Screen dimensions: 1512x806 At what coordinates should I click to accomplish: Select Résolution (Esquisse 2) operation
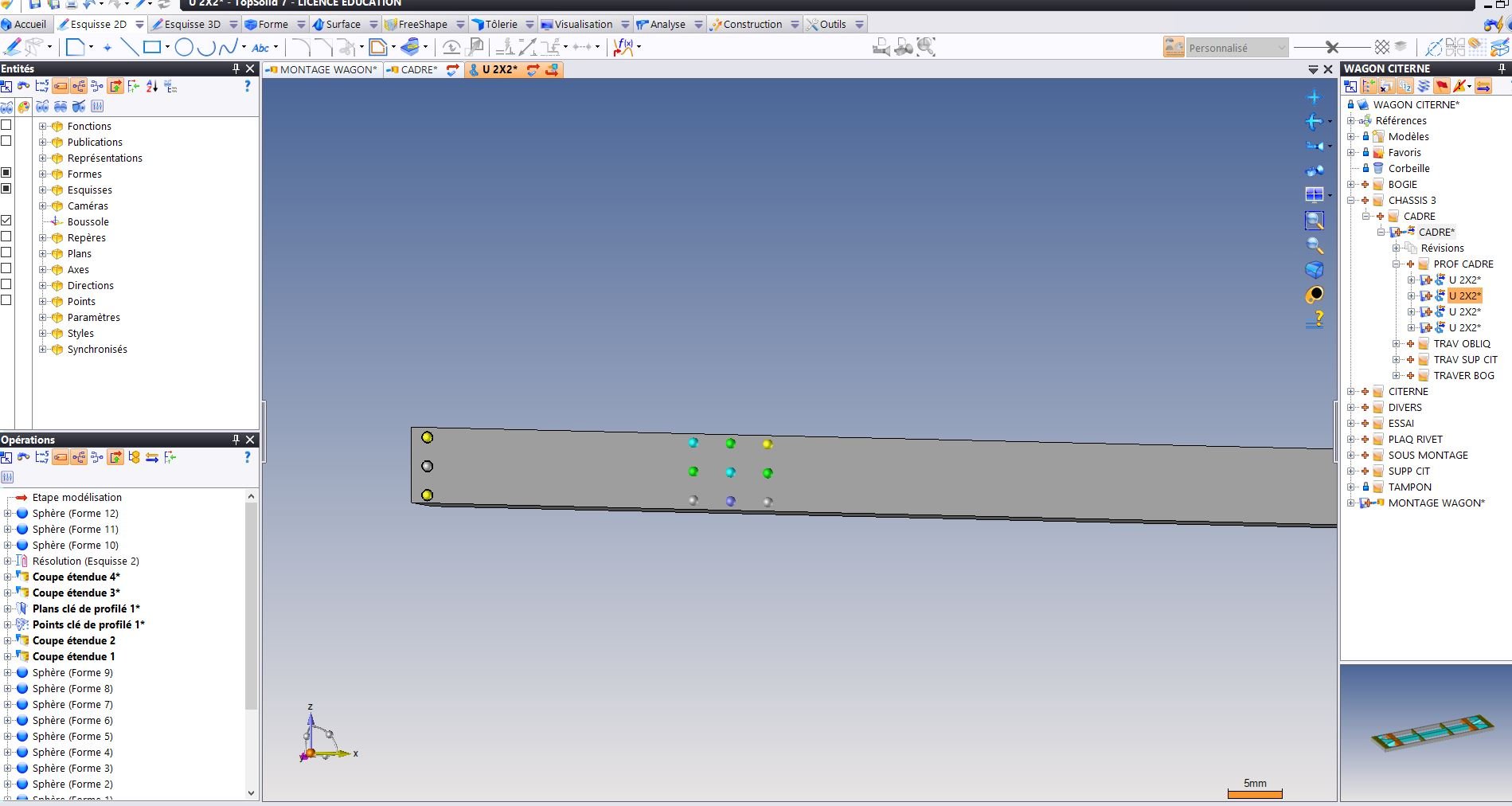pos(86,561)
